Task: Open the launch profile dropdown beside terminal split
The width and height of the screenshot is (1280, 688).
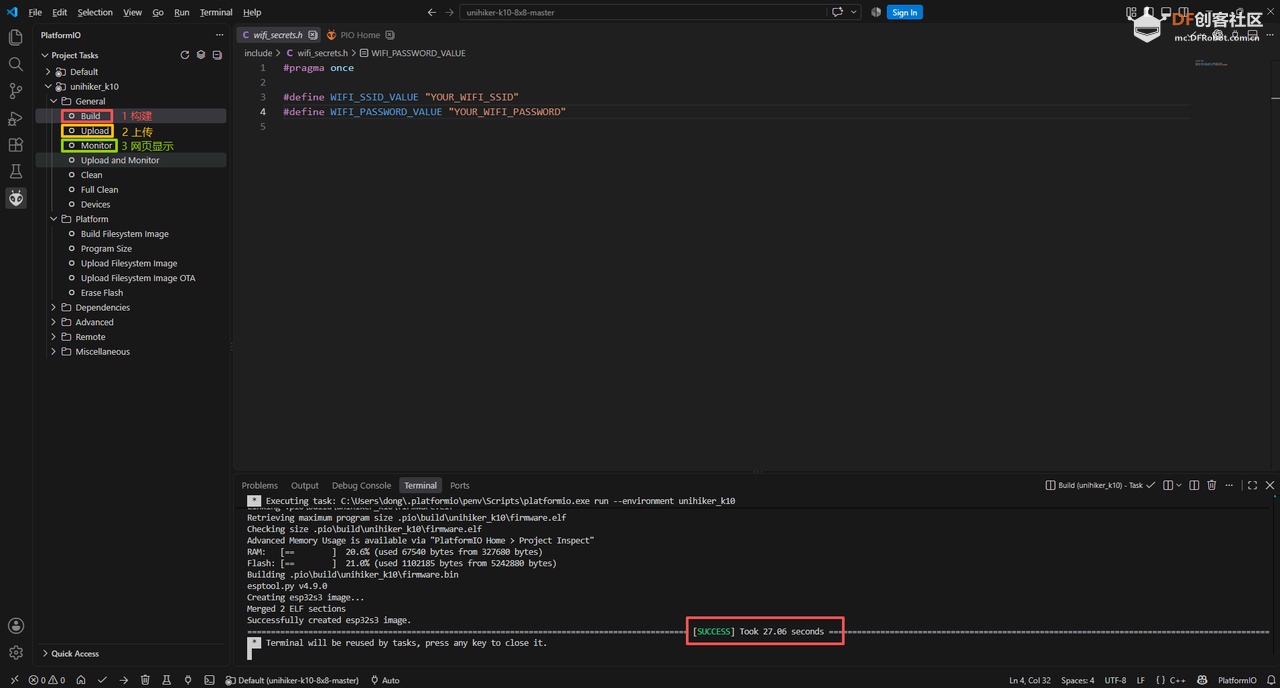Action: point(1177,485)
